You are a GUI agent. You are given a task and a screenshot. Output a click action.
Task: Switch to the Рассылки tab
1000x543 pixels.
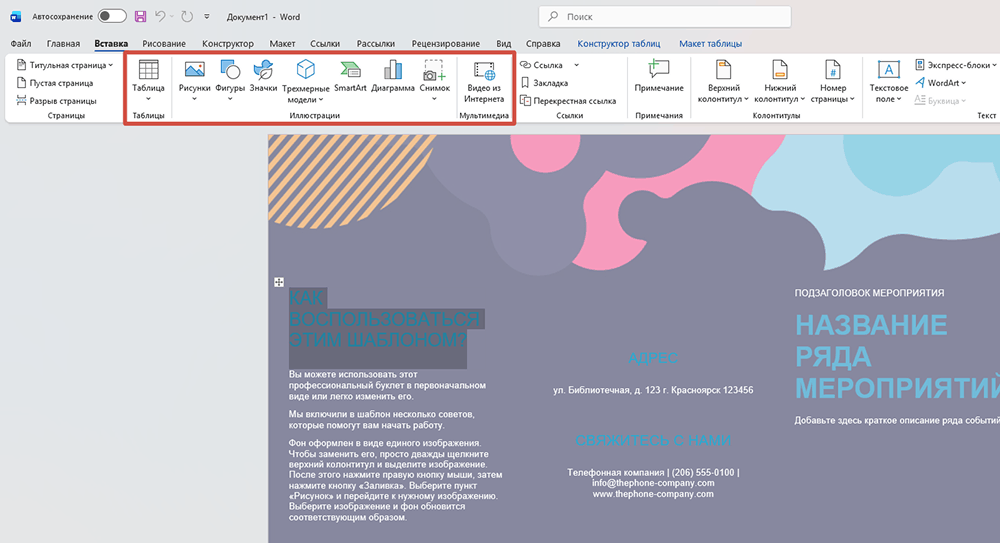(376, 43)
